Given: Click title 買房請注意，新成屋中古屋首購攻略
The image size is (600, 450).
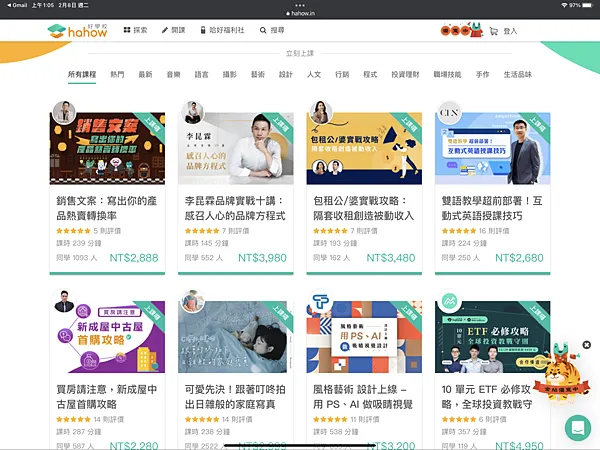Looking at the screenshot, I should coord(107,397).
